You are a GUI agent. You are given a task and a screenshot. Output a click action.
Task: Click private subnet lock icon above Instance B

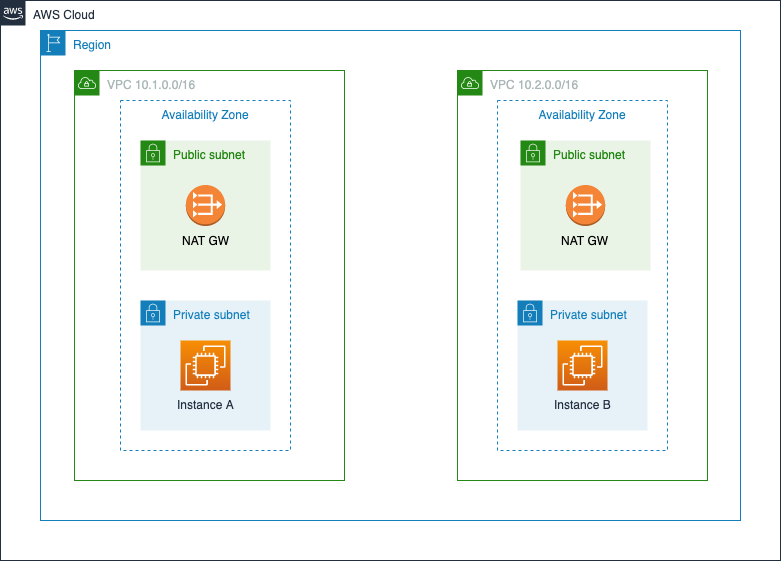[530, 313]
